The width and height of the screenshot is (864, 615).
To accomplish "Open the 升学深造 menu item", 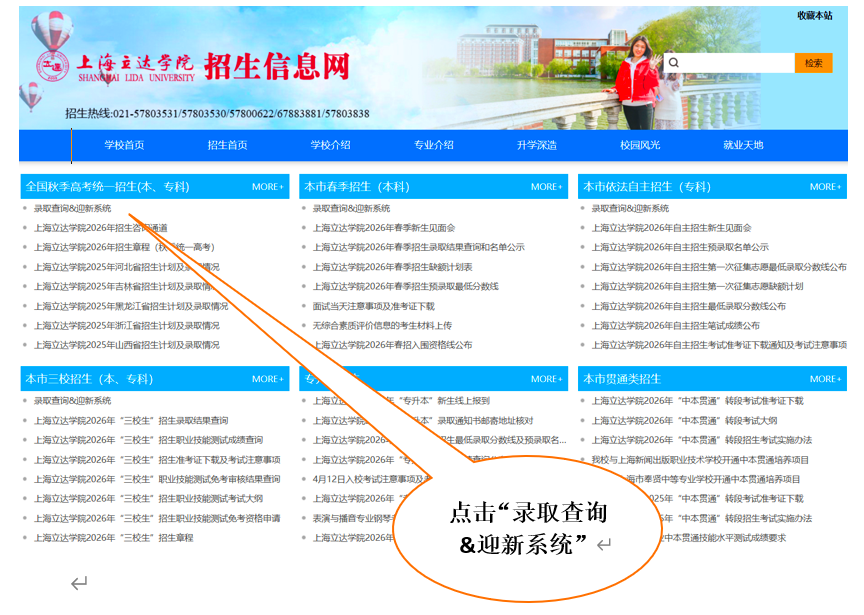I will [x=537, y=145].
